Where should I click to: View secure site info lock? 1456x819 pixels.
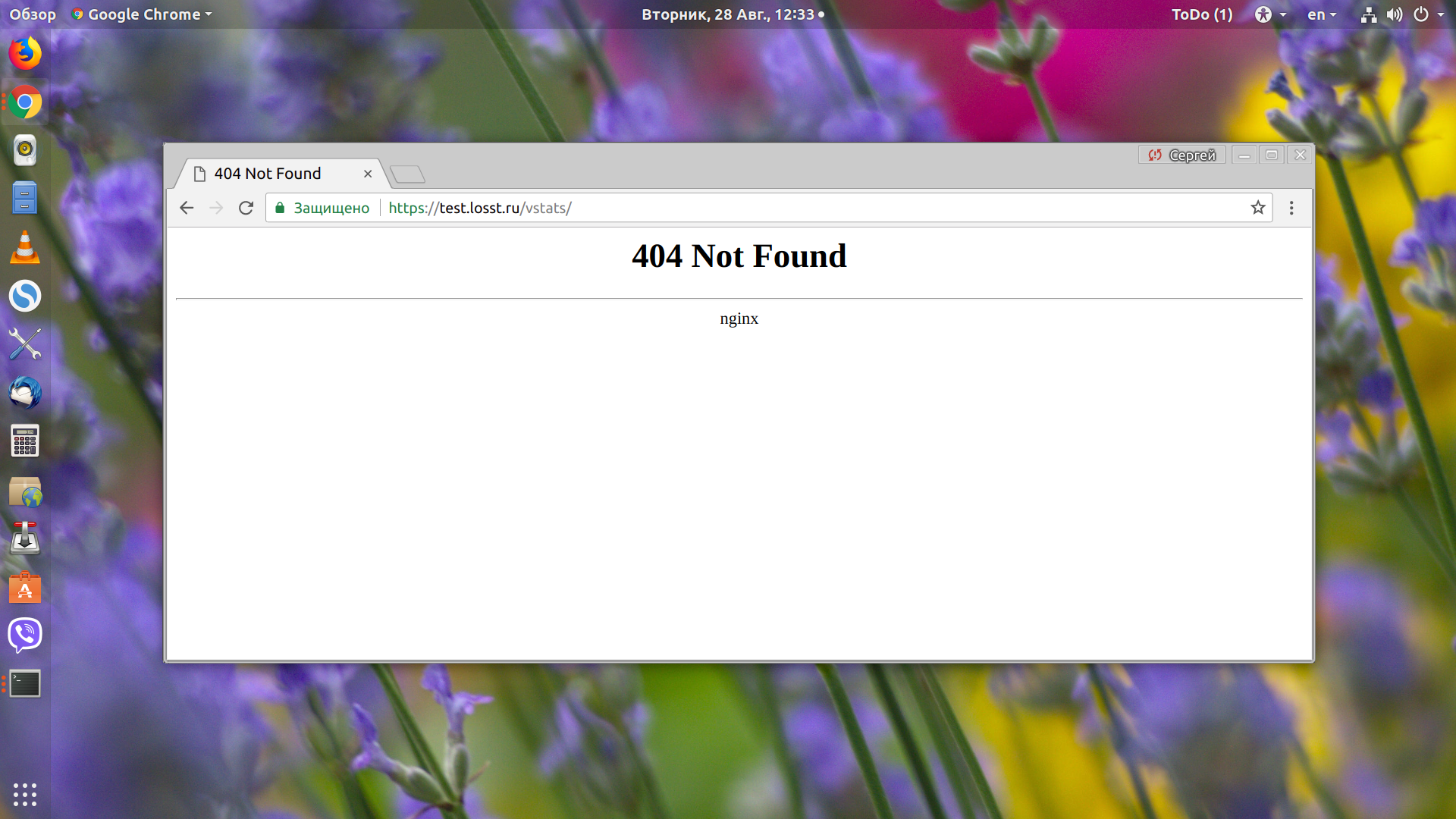[280, 208]
